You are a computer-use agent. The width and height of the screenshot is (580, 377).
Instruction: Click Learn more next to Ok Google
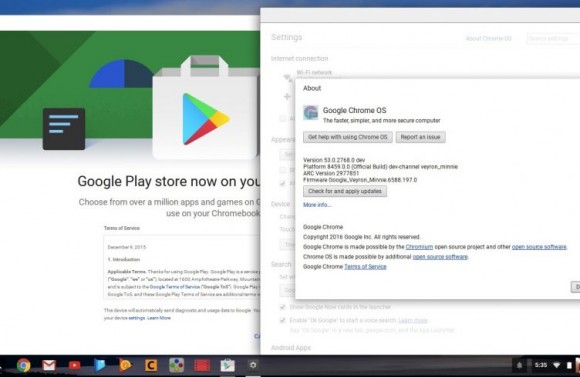click(x=413, y=320)
